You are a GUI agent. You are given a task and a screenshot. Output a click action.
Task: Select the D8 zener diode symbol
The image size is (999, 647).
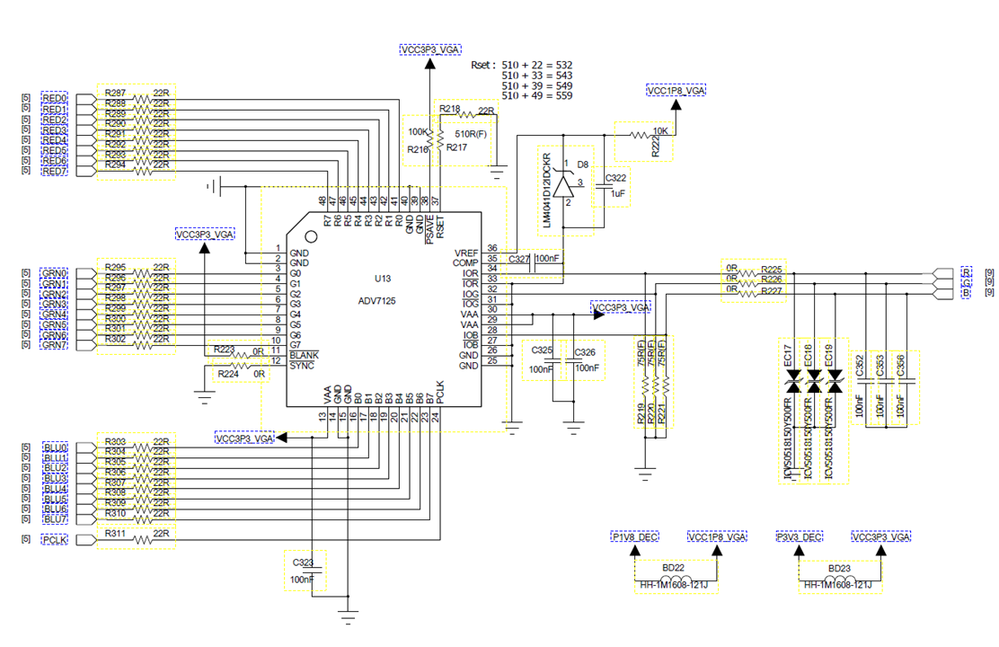point(563,185)
